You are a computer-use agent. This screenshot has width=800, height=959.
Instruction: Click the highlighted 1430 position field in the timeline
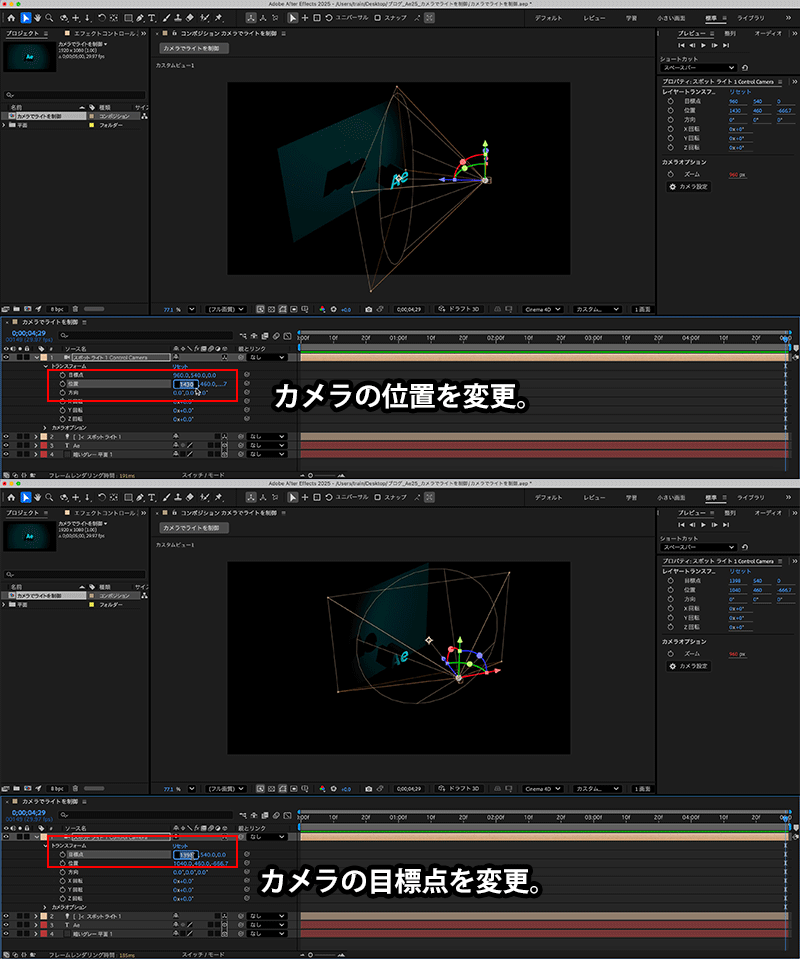click(x=186, y=383)
